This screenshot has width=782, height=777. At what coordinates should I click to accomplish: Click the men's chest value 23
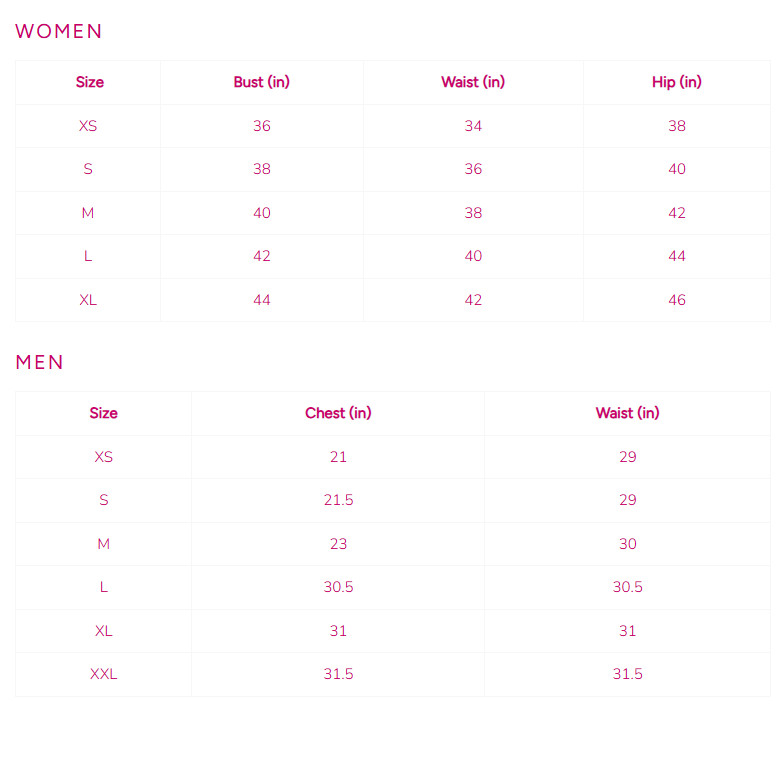(338, 544)
